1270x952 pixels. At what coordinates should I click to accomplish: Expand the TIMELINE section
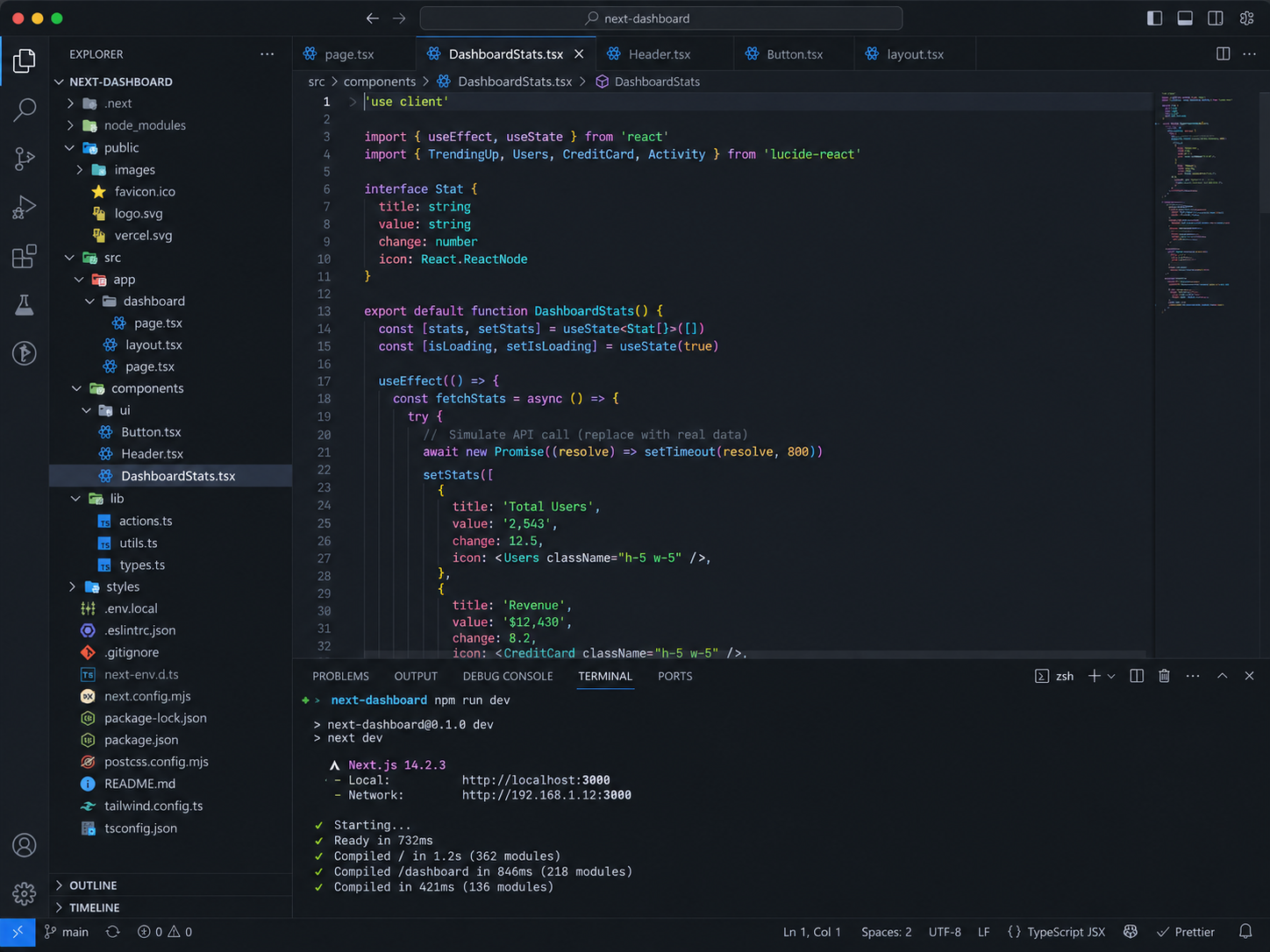click(170, 907)
